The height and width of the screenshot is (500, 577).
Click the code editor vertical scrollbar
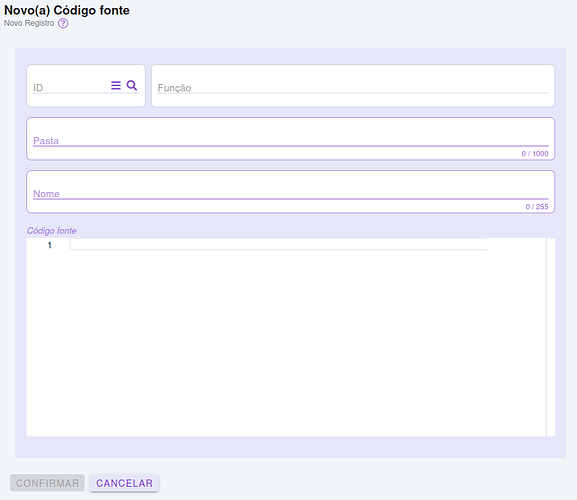551,337
